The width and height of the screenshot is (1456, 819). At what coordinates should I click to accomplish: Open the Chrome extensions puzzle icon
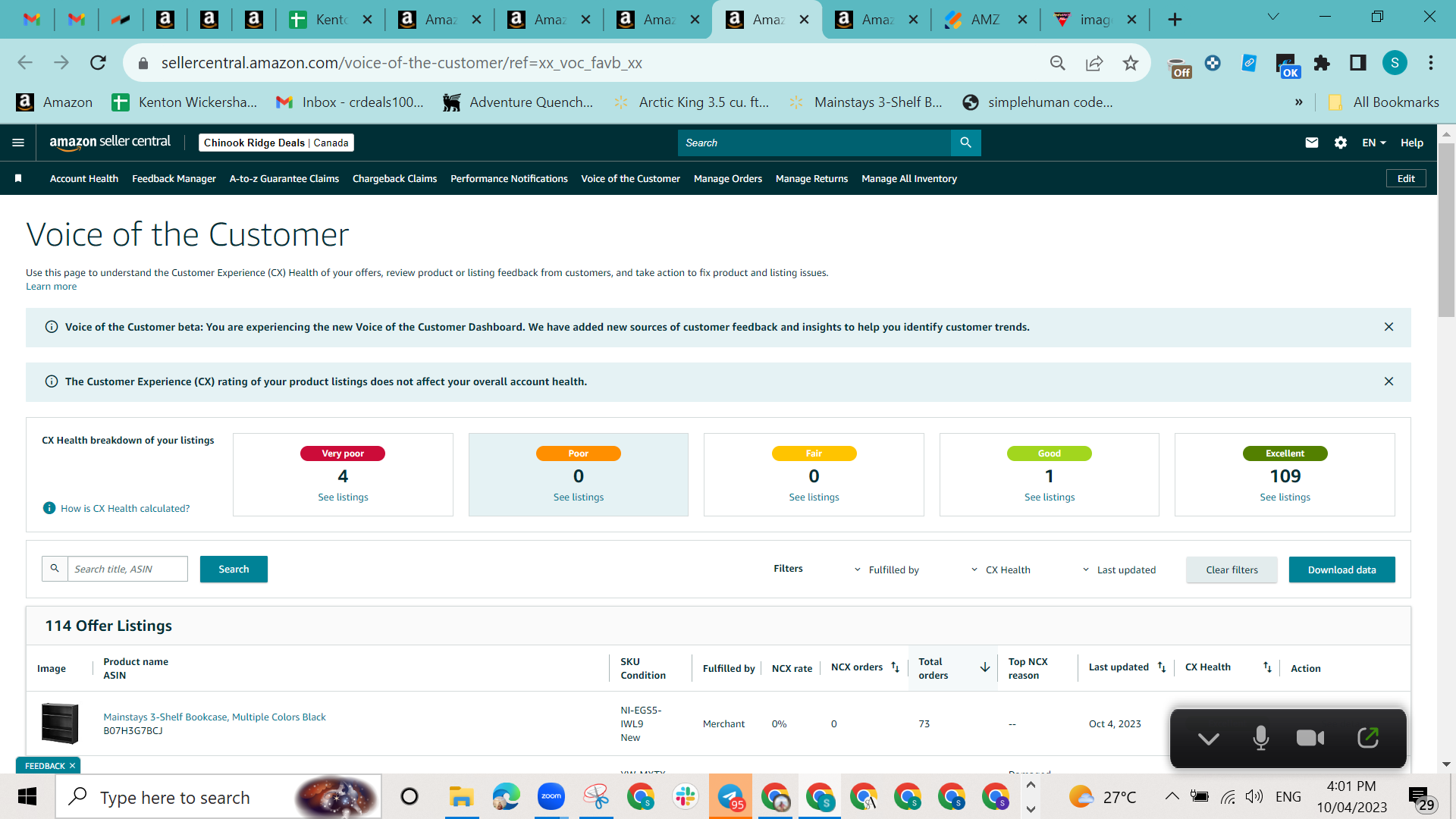click(x=1322, y=63)
